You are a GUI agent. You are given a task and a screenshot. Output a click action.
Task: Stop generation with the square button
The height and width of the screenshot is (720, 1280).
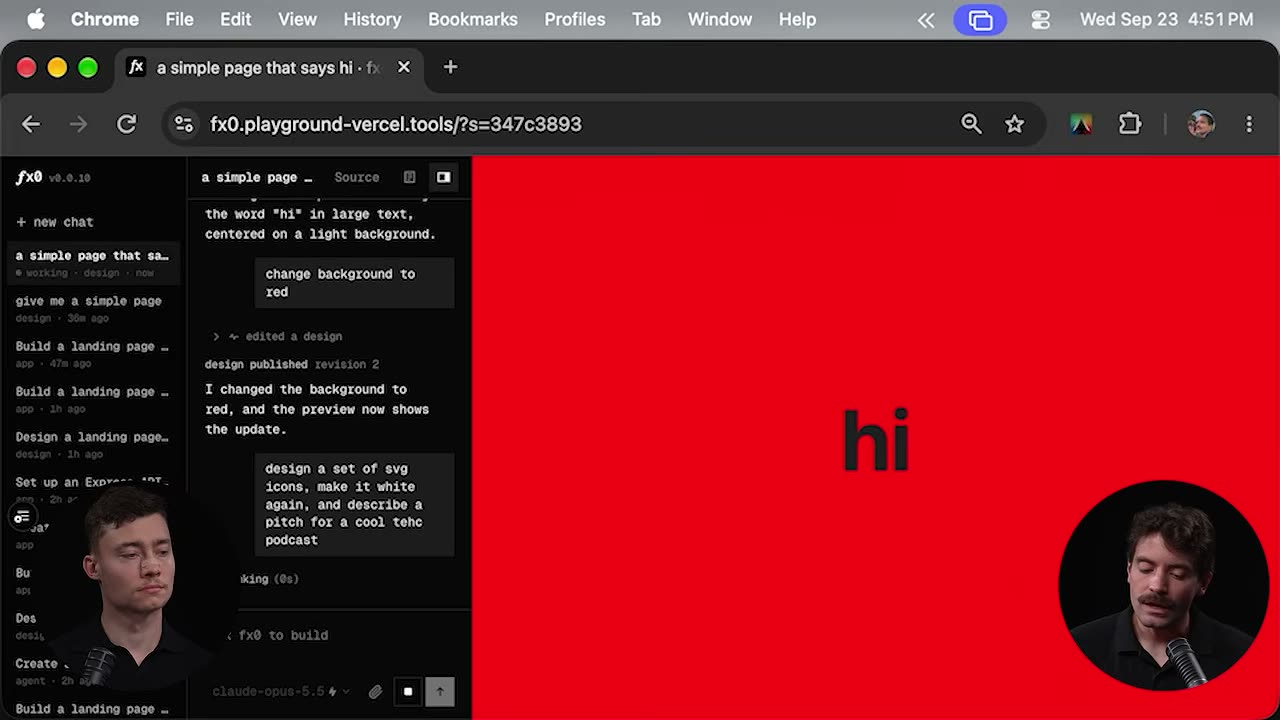click(408, 691)
